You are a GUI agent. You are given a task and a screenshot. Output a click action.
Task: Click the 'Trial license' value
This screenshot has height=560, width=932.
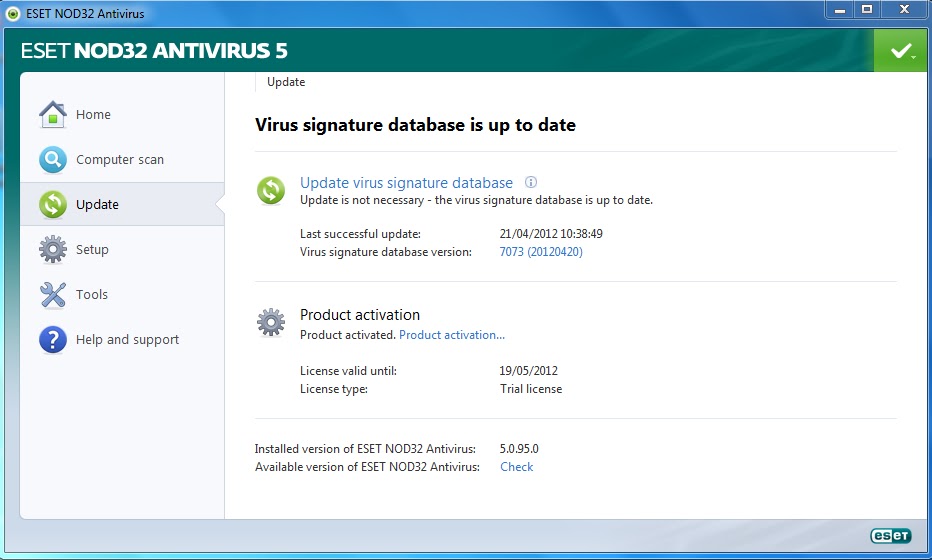click(x=531, y=389)
